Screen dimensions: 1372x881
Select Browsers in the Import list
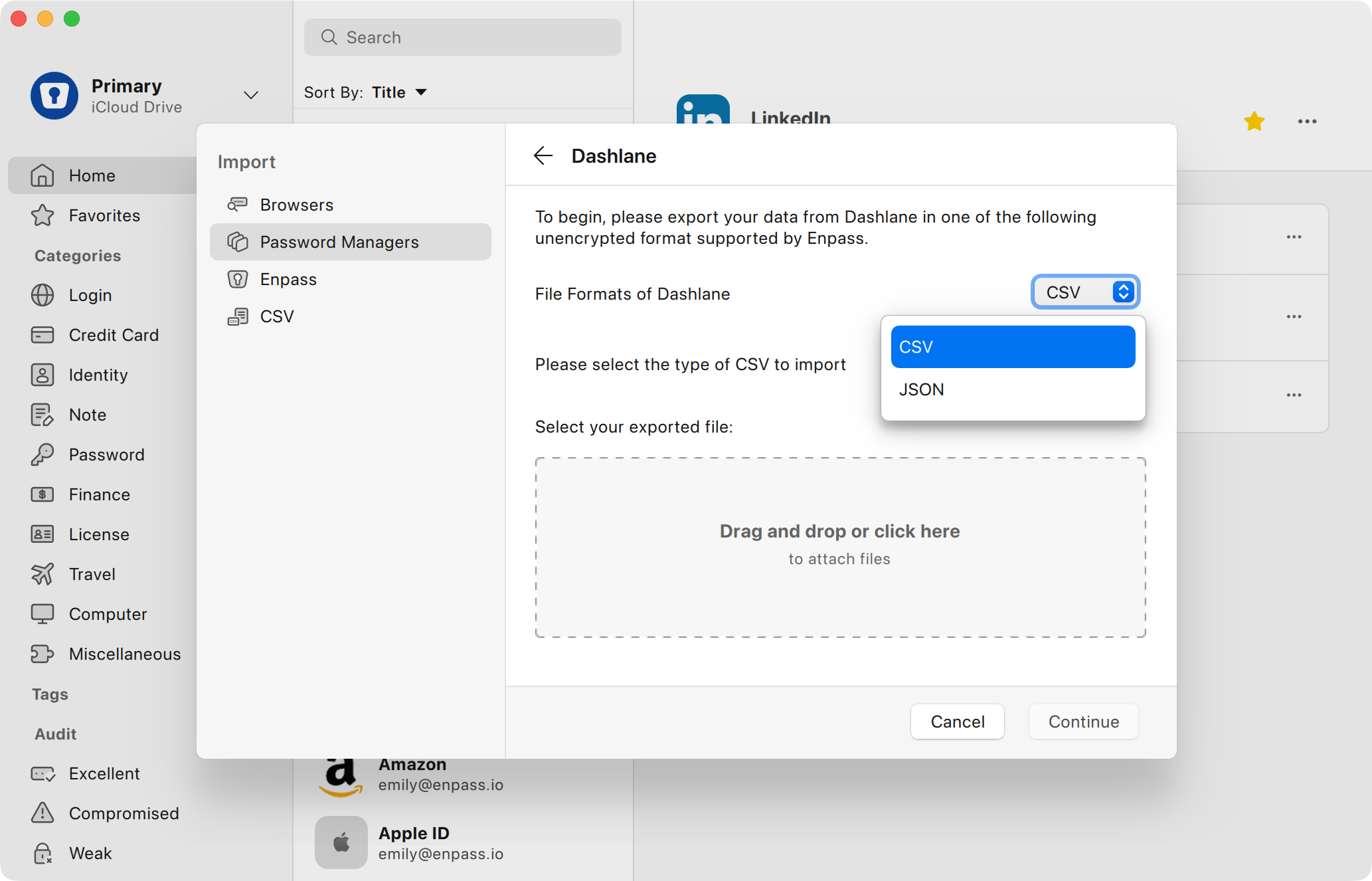351,205
